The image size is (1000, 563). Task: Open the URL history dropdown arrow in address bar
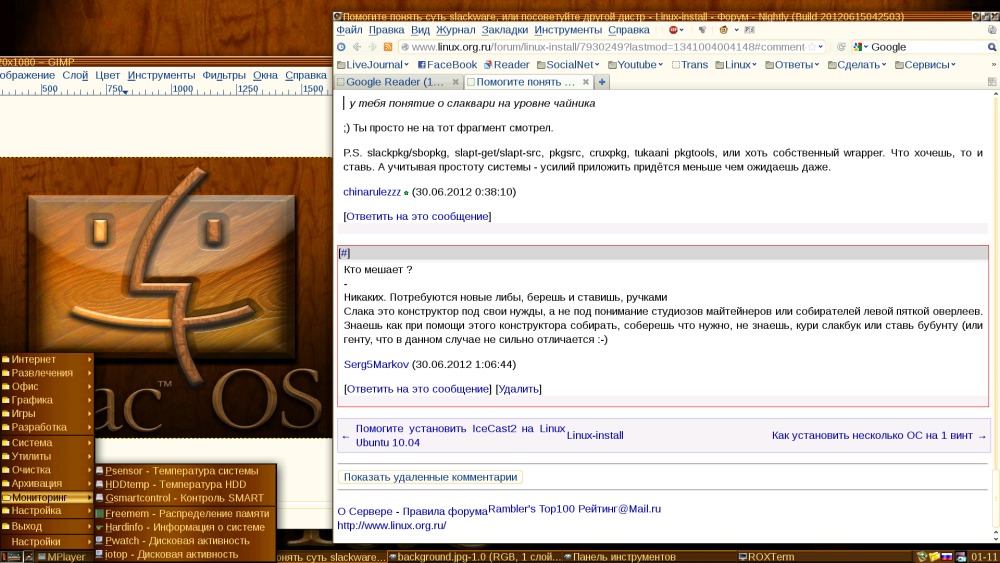tap(821, 47)
